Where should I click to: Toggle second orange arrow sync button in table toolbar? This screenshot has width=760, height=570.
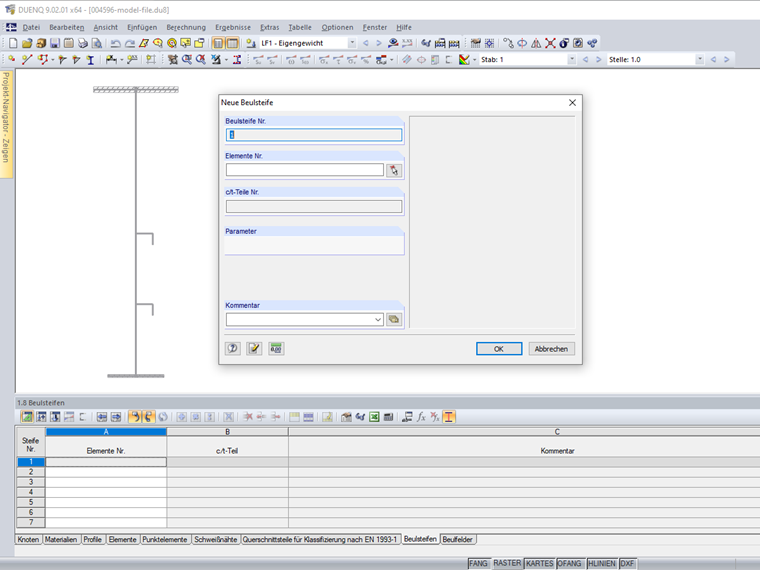[148, 417]
